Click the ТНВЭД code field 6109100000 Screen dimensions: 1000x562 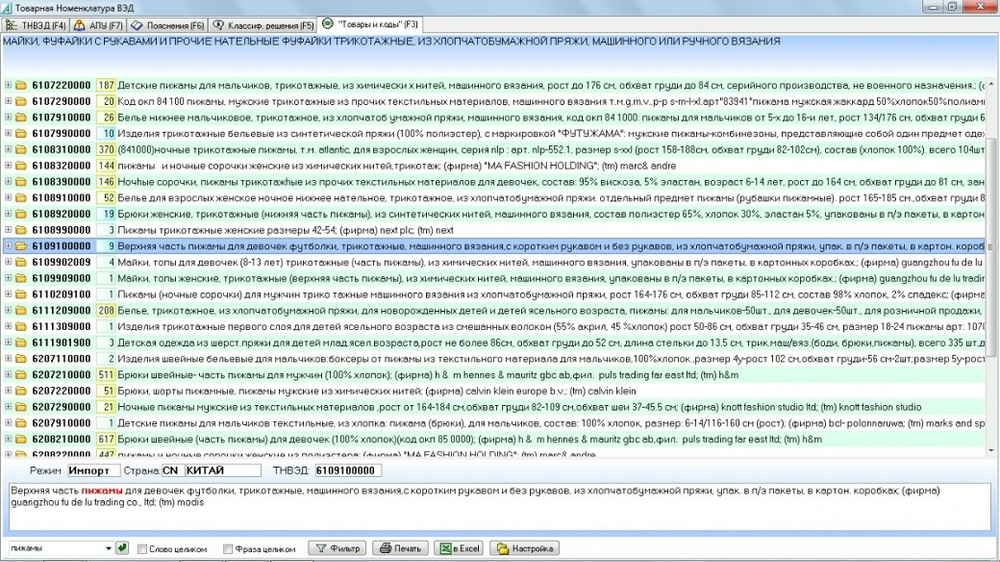[348, 471]
